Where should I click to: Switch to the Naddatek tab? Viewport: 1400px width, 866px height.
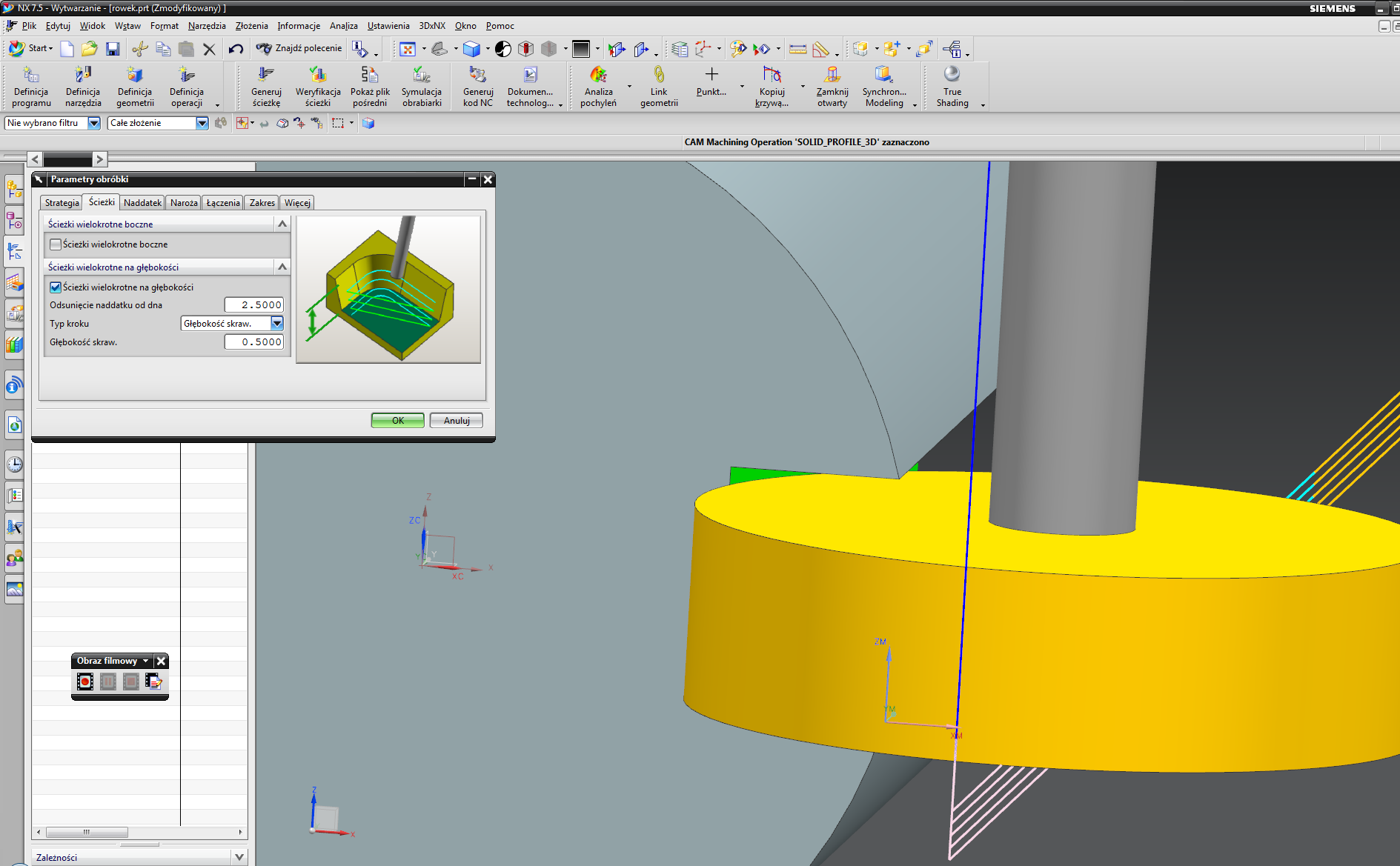(142, 203)
